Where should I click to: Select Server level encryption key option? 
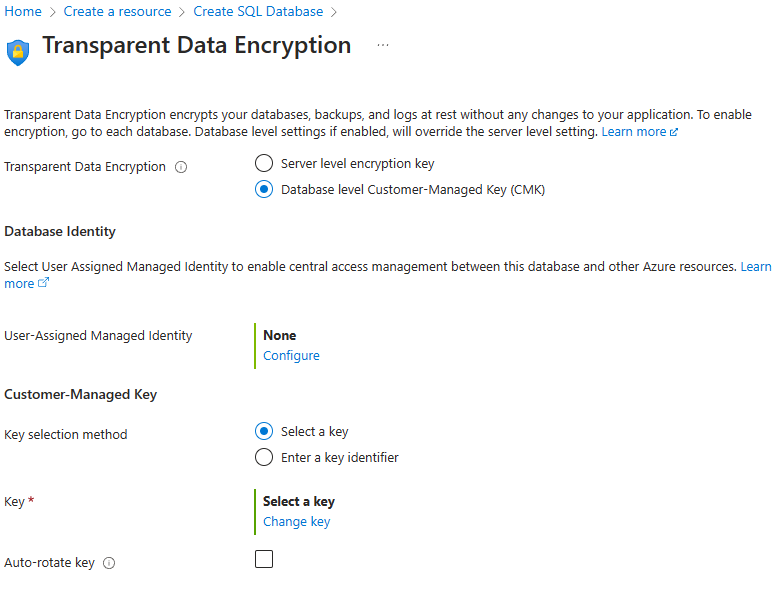264,163
